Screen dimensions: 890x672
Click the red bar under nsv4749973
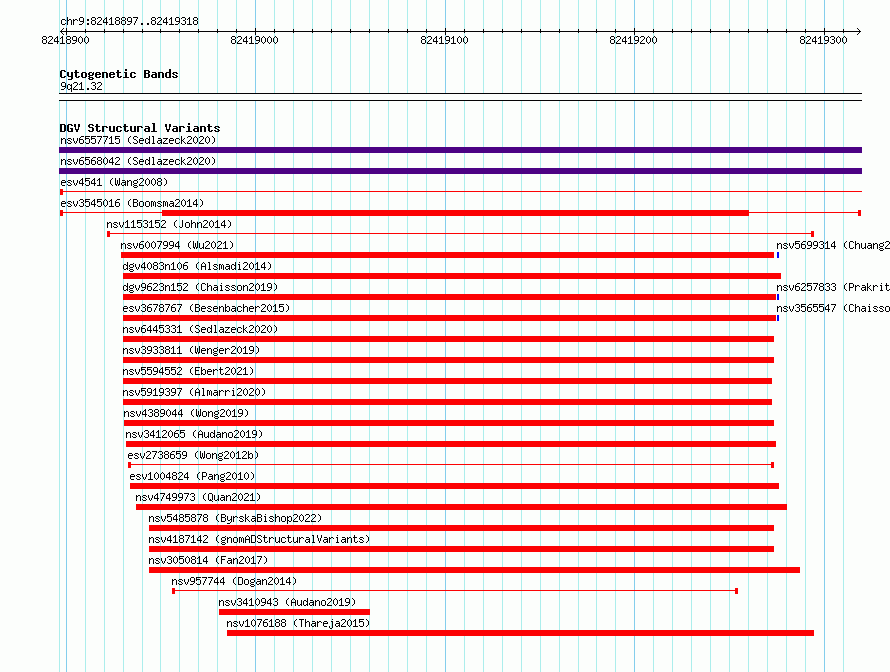click(461, 507)
